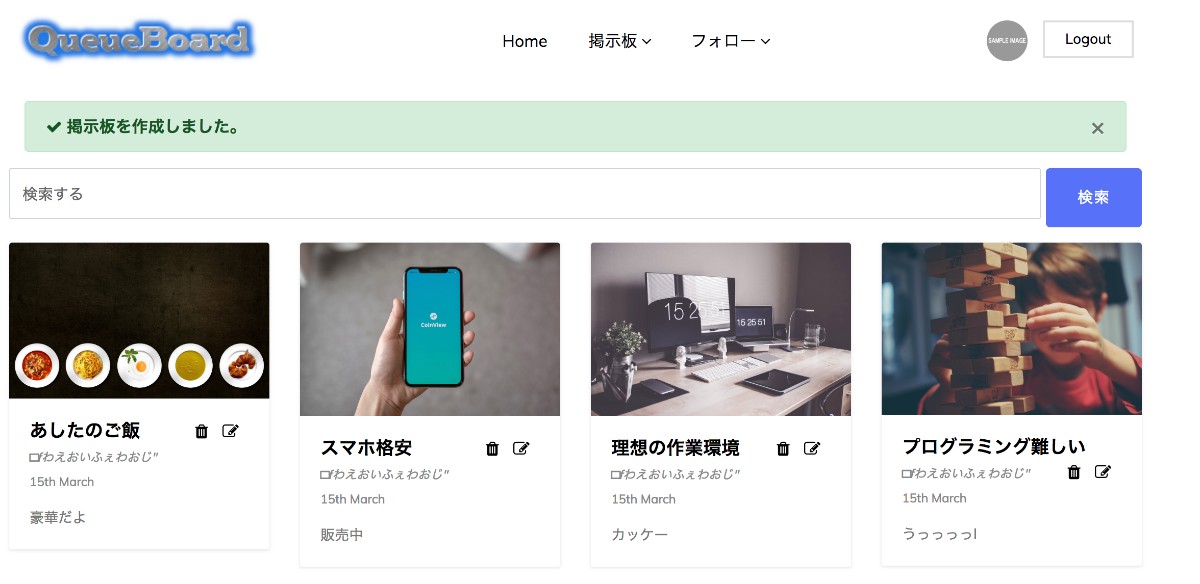Image resolution: width=1200 pixels, height=584 pixels.
Task: Open the smartphone in hand thumbnail
Action: tap(430, 329)
